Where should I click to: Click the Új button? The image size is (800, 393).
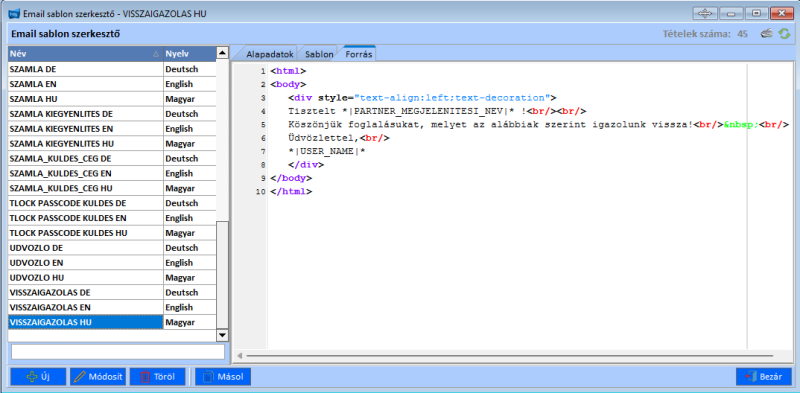tap(38, 377)
